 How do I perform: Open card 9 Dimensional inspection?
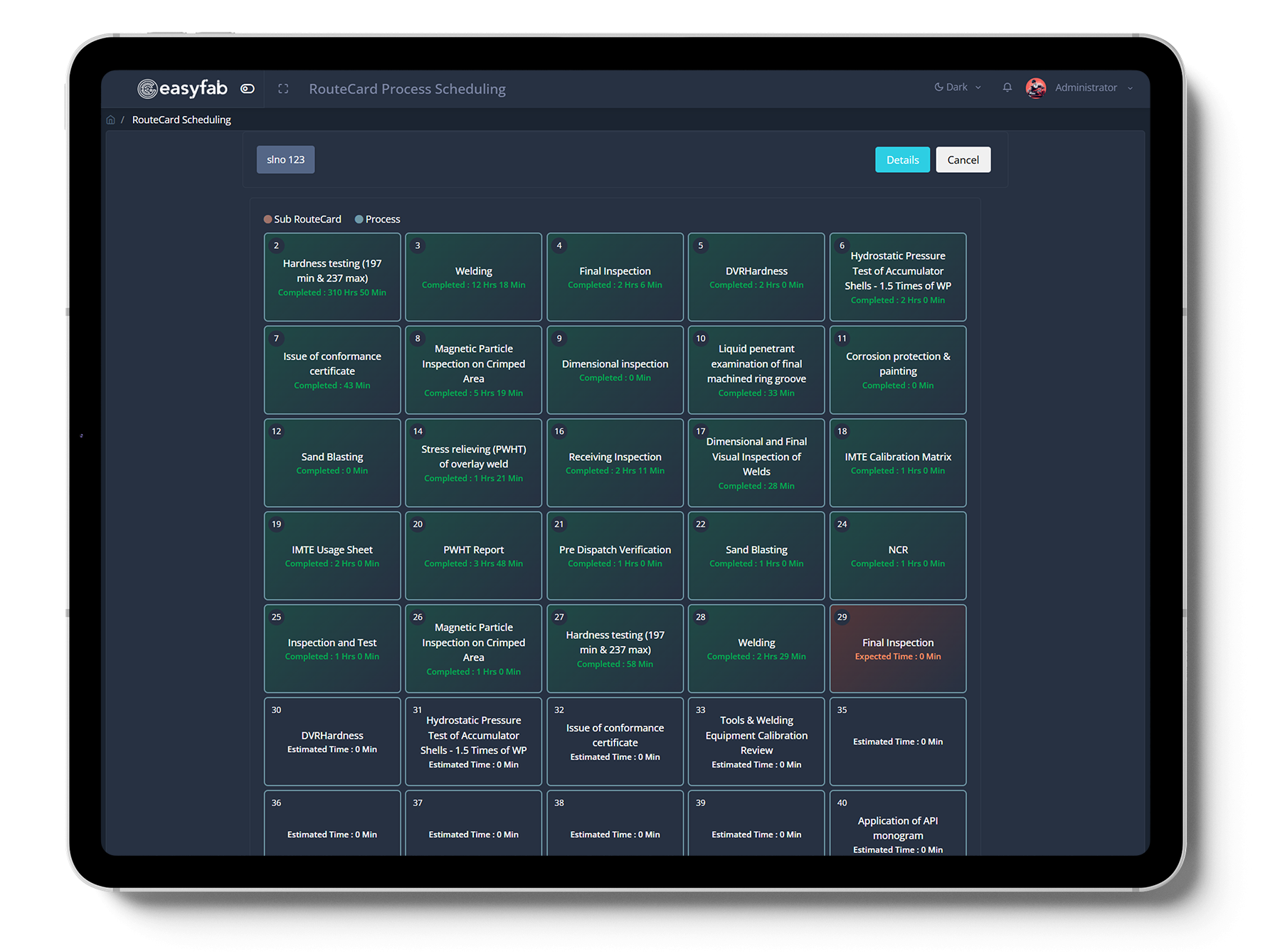pyautogui.click(x=615, y=370)
